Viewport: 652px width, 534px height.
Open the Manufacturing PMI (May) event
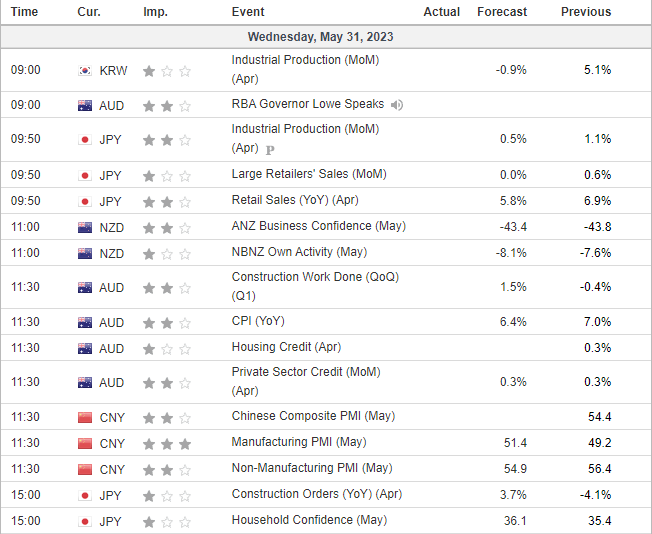point(299,442)
